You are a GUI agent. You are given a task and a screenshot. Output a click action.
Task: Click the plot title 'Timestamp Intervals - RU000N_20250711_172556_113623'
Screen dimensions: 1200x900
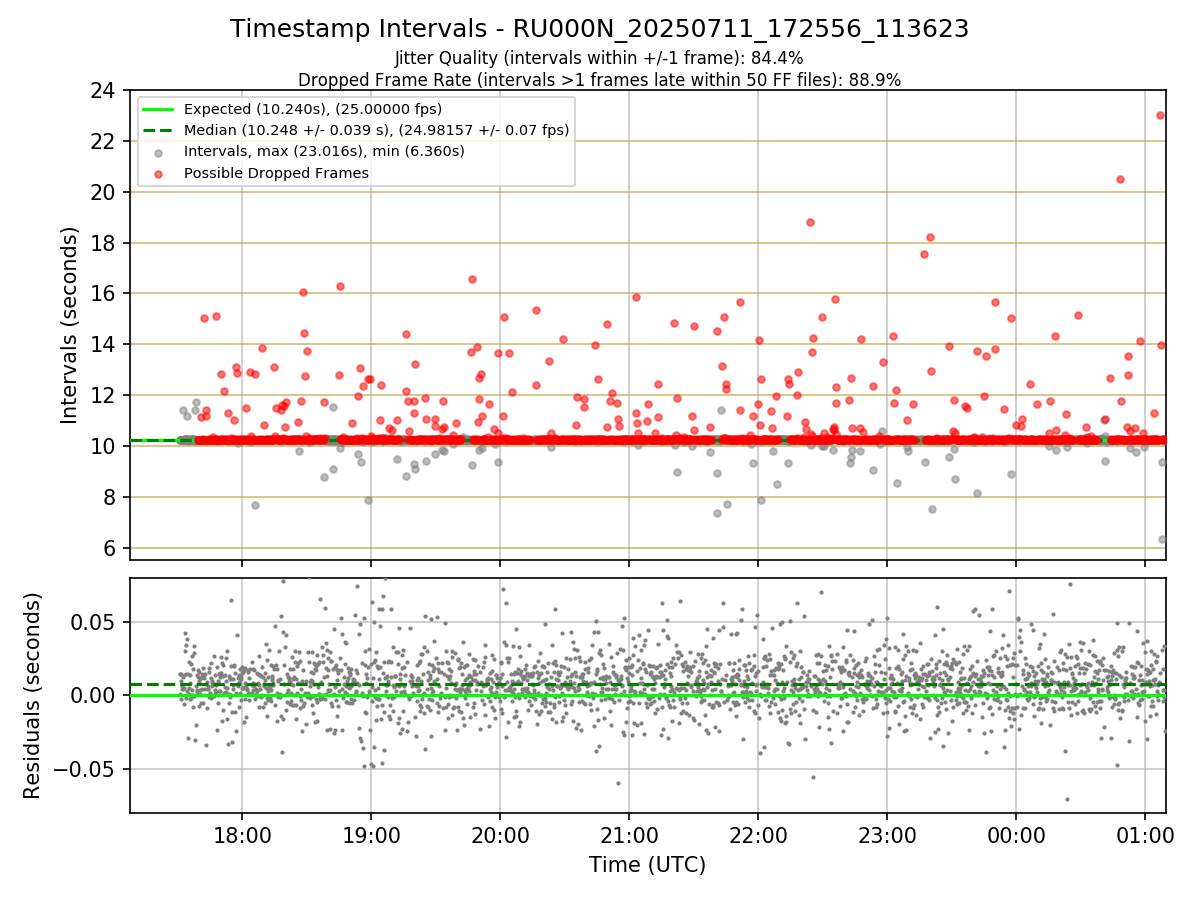tap(599, 29)
